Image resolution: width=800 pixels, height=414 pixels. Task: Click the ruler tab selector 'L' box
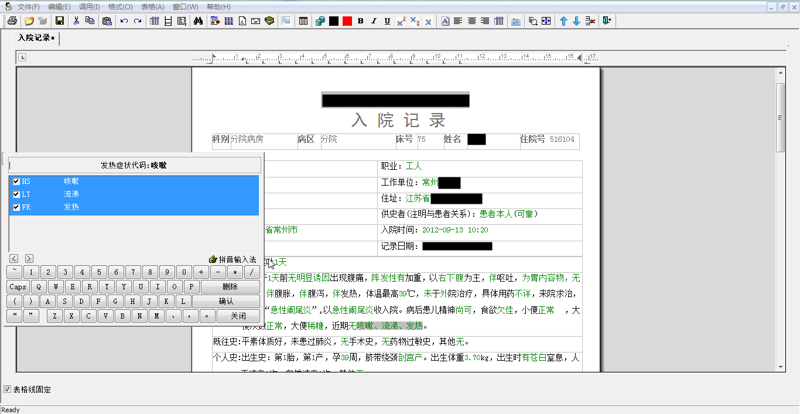tap(22, 57)
